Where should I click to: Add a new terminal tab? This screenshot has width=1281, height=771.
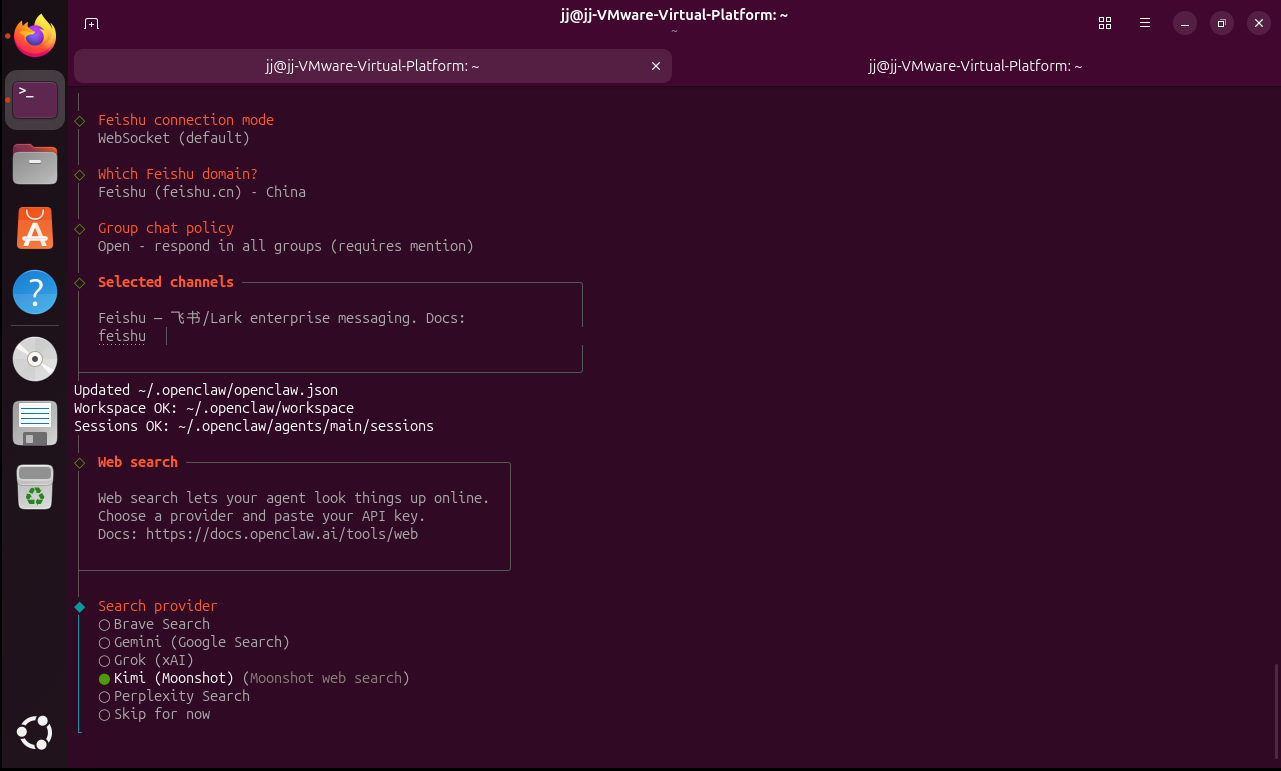[x=91, y=23]
